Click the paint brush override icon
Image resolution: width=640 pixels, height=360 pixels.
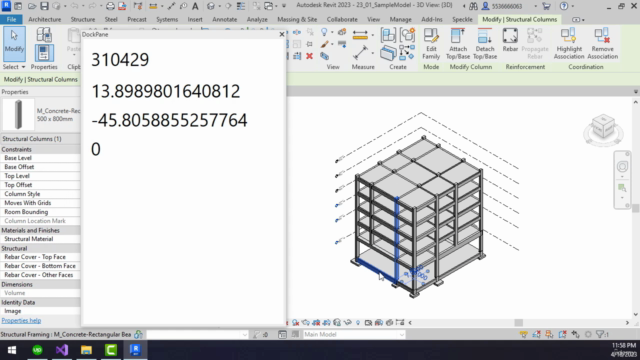click(x=324, y=44)
